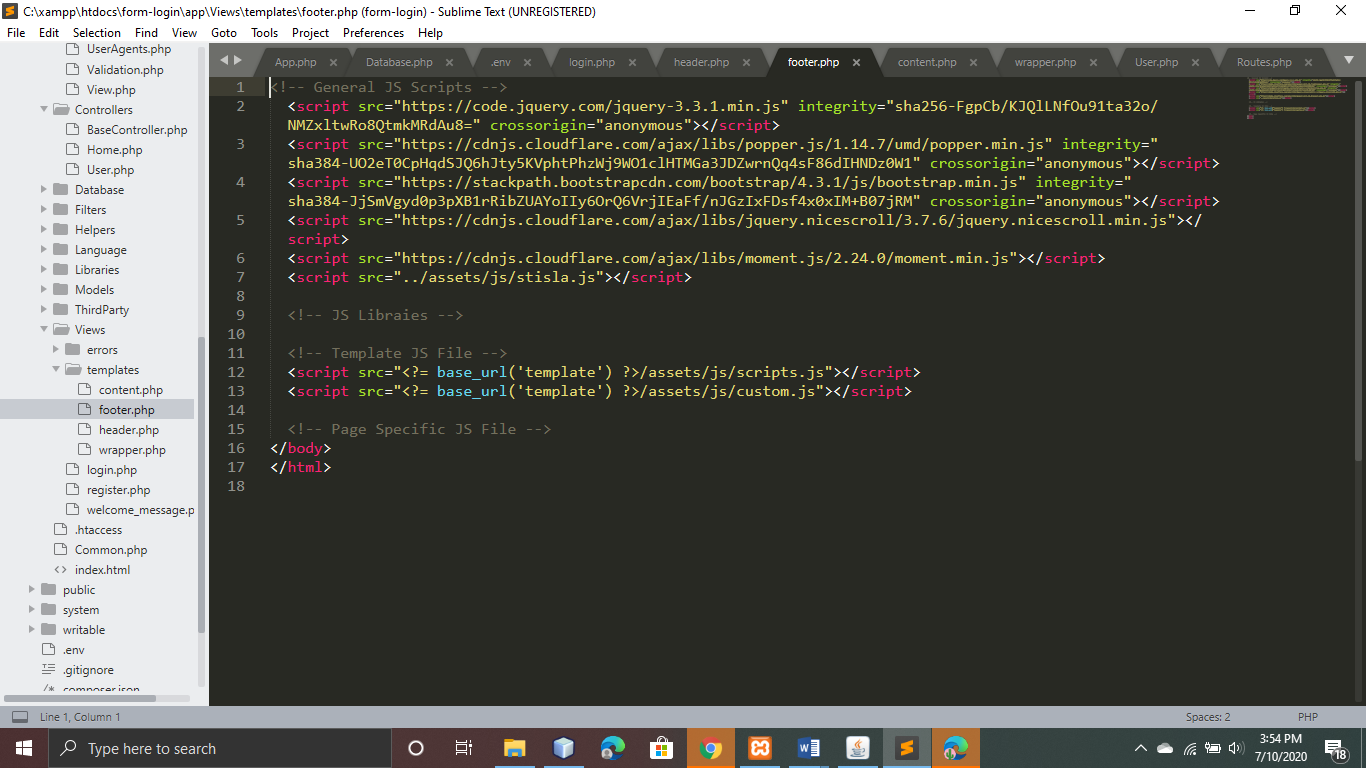
Task: Change indentation via Spaces: 2
Action: tap(1208, 717)
